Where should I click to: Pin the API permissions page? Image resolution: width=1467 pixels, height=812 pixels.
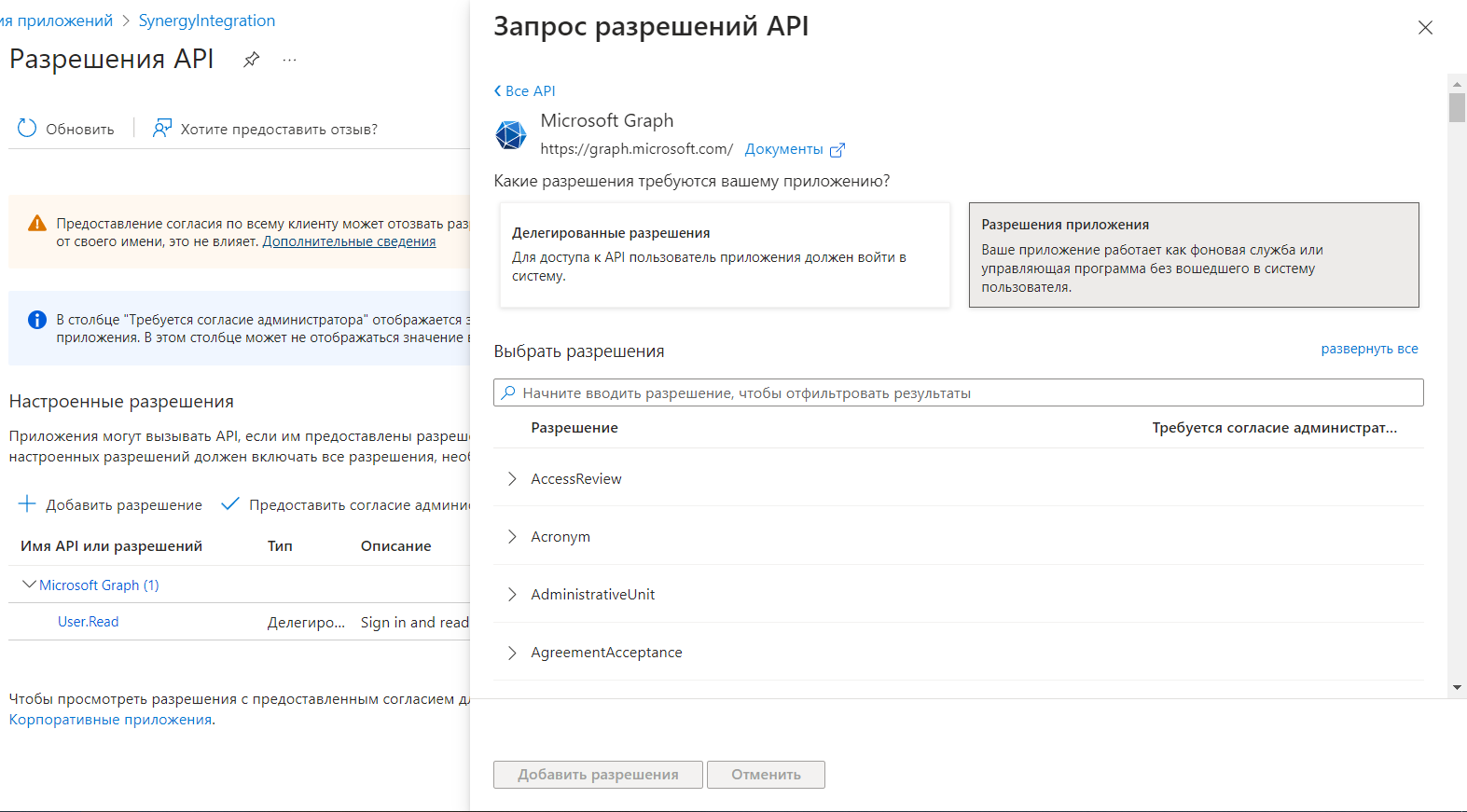click(252, 60)
